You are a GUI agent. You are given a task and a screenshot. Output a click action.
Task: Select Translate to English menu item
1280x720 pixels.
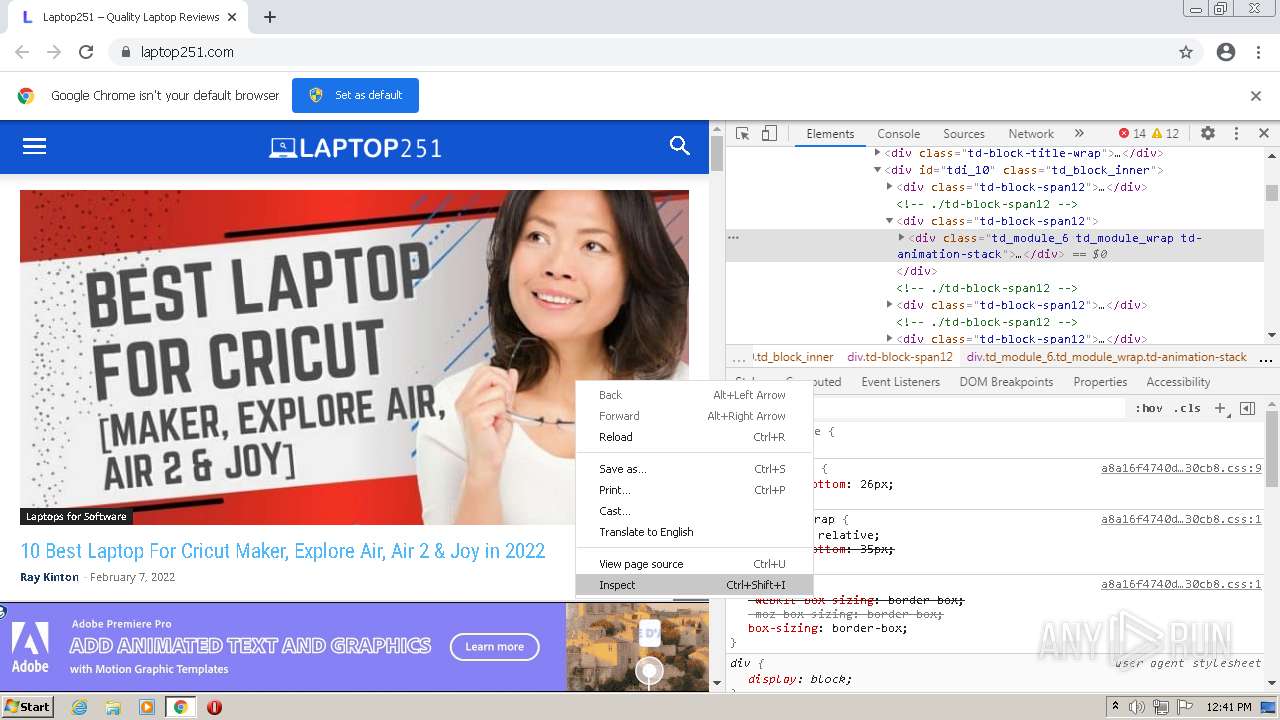point(694,532)
